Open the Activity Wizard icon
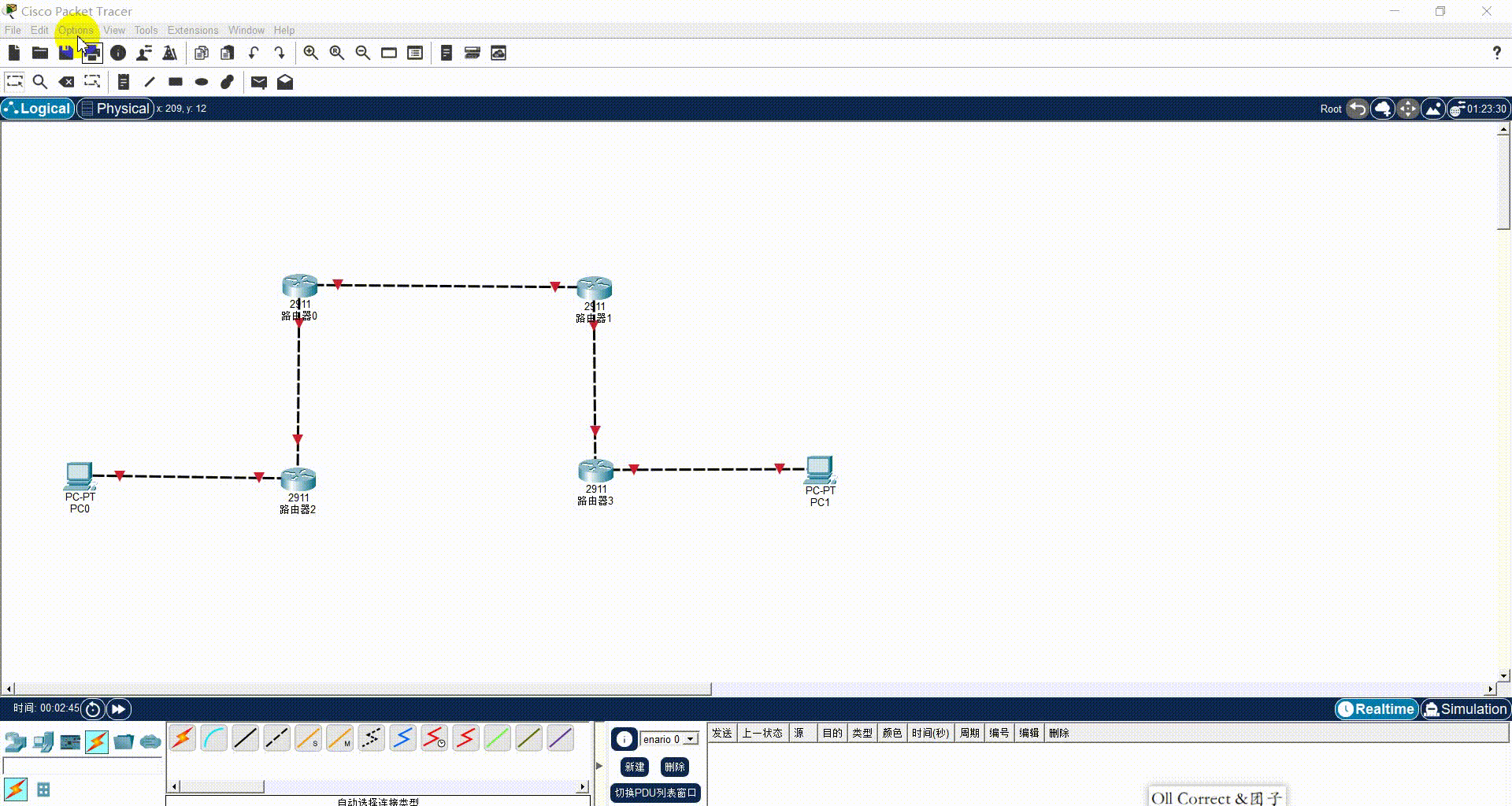The height and width of the screenshot is (806, 1512). [144, 53]
